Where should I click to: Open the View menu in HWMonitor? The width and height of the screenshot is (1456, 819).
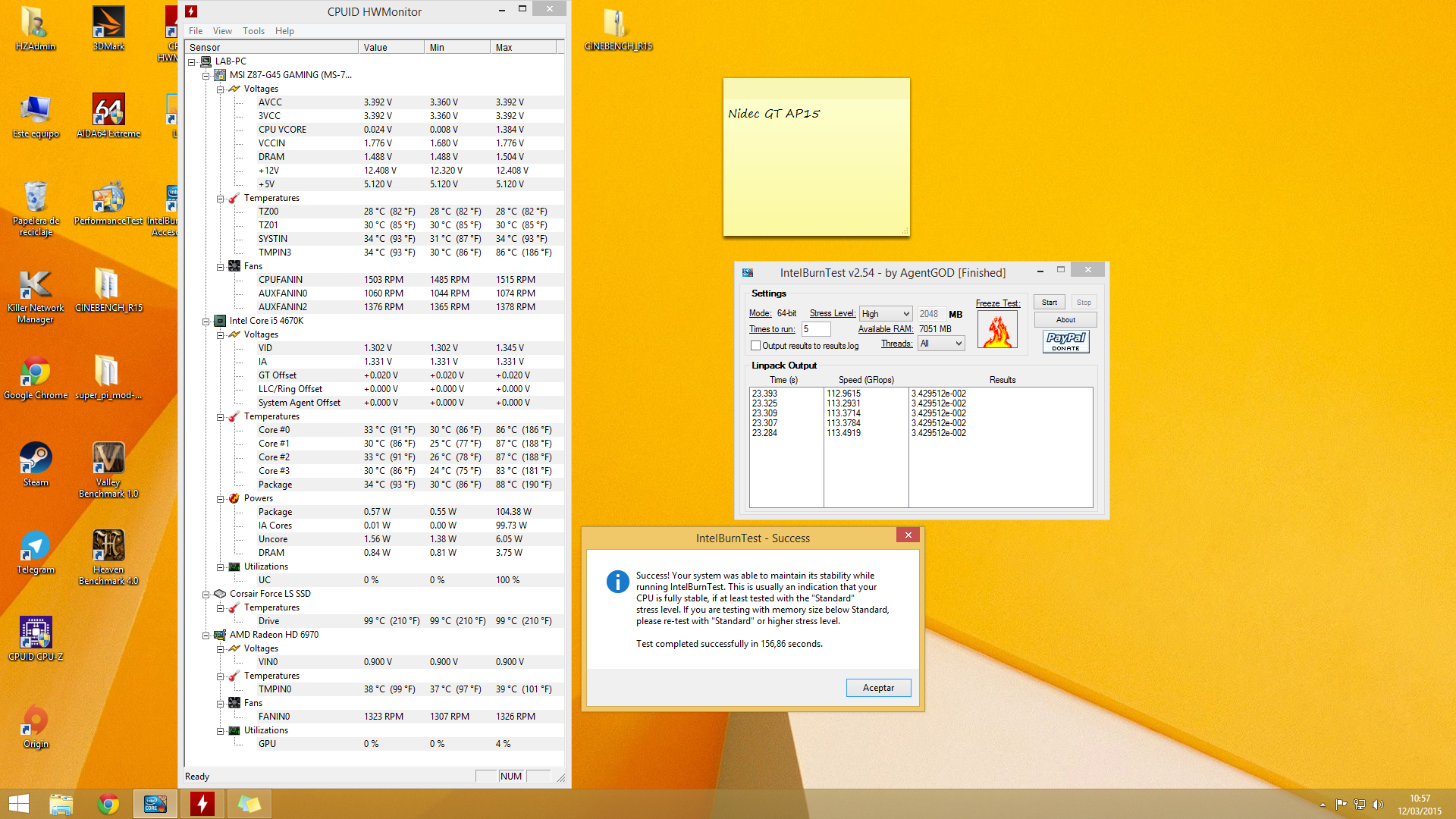click(222, 31)
